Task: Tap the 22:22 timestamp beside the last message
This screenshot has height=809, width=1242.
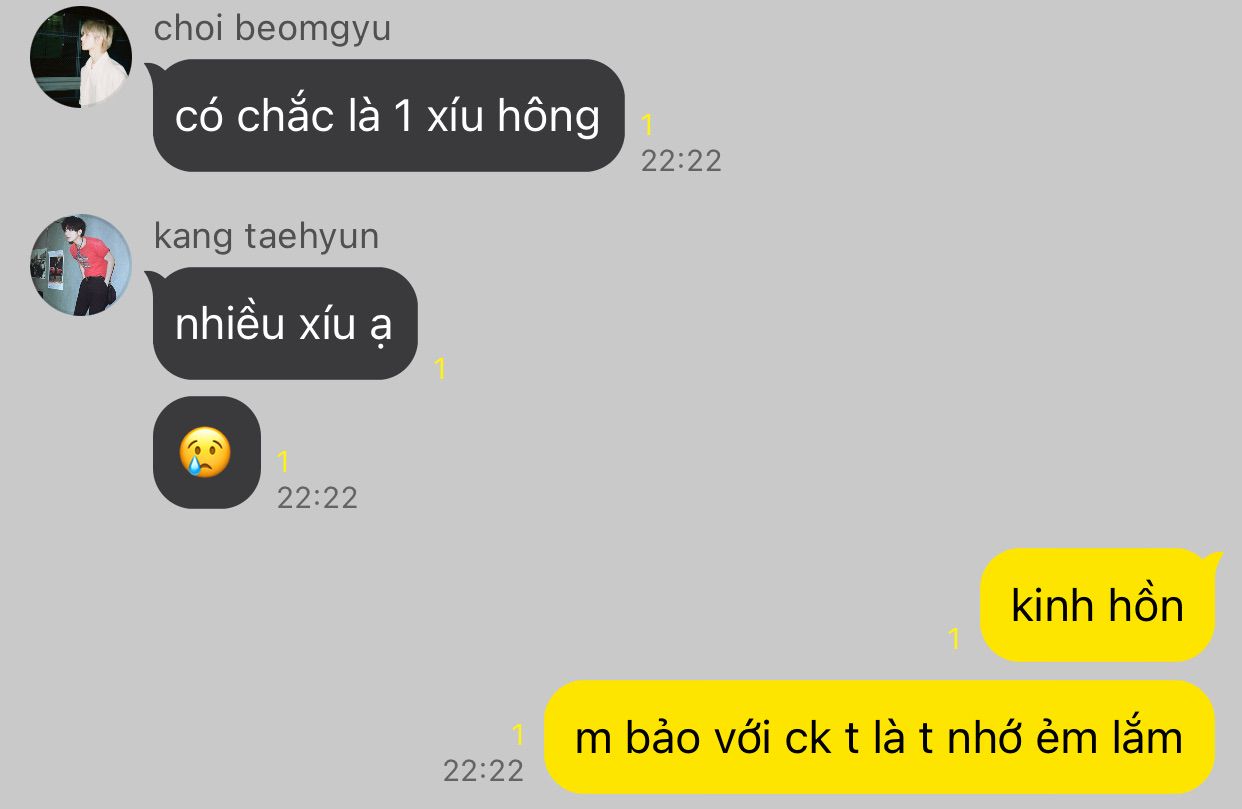Action: click(x=483, y=770)
